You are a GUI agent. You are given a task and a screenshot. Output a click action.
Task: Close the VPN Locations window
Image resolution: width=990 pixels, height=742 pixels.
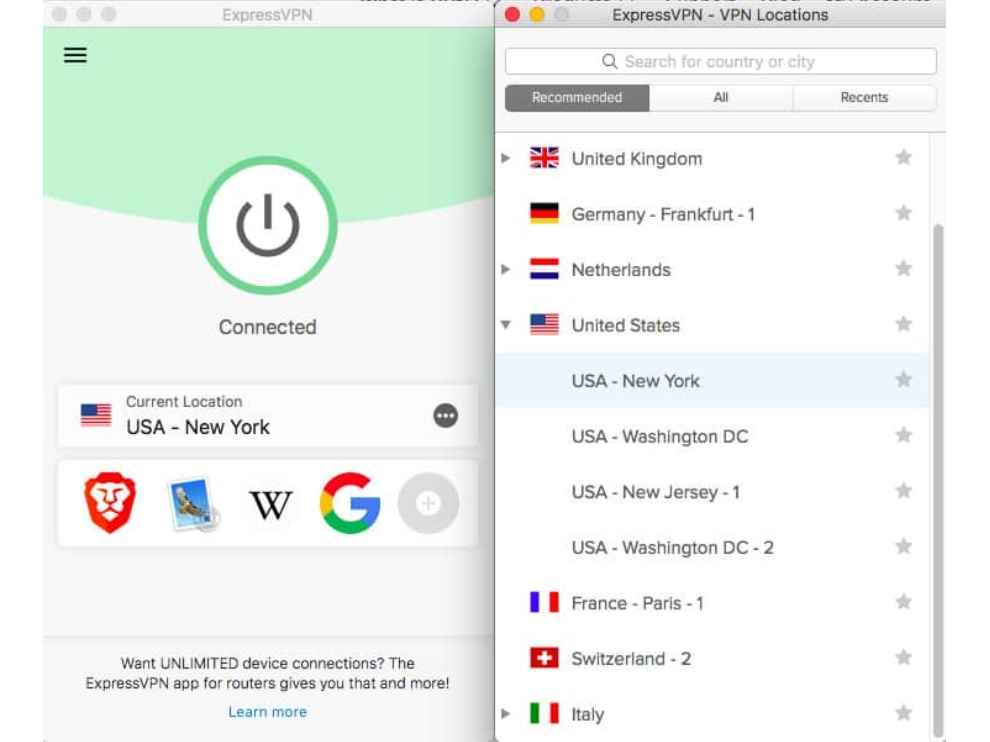coord(513,15)
